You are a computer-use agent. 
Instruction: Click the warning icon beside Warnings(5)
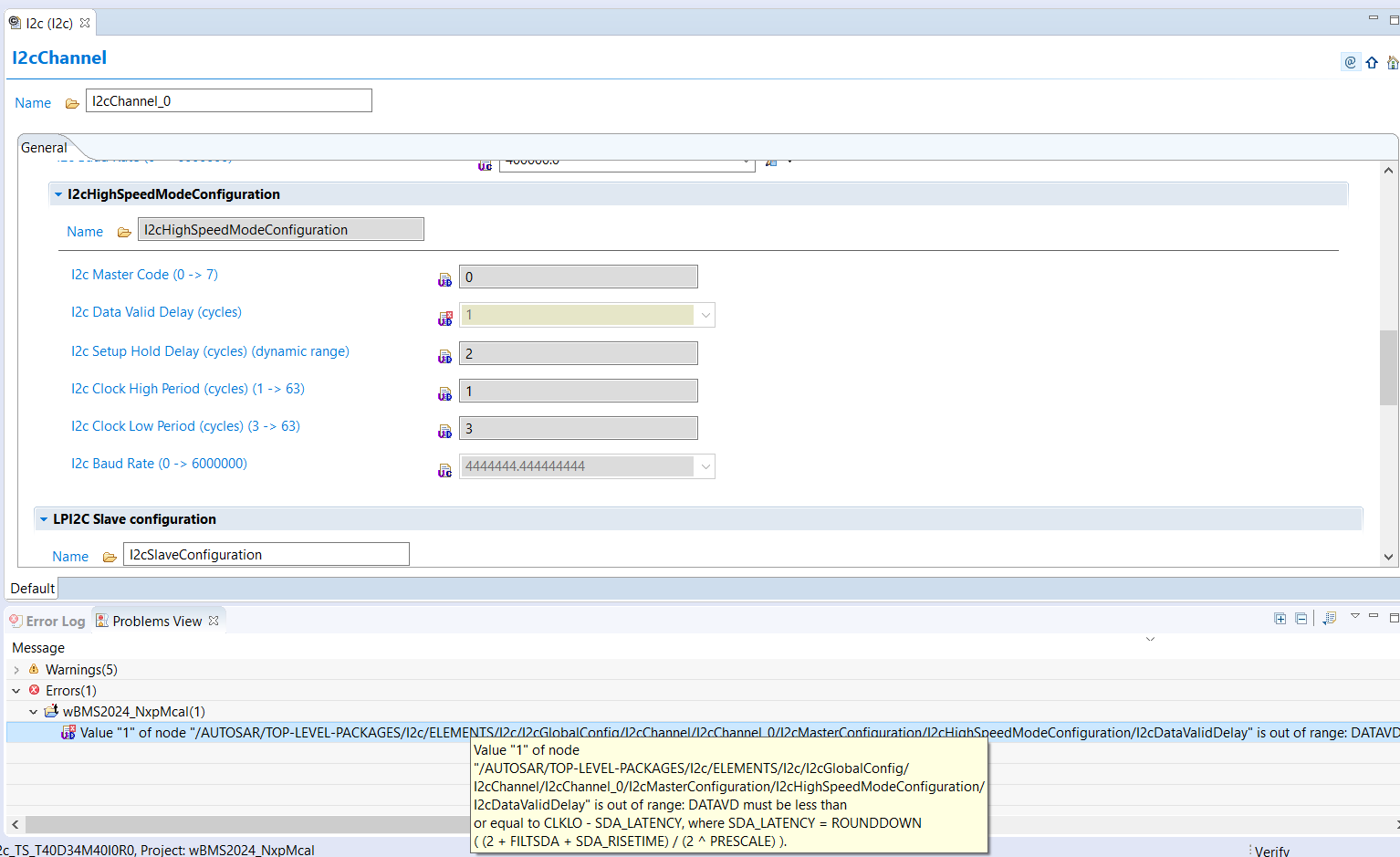tap(35, 669)
